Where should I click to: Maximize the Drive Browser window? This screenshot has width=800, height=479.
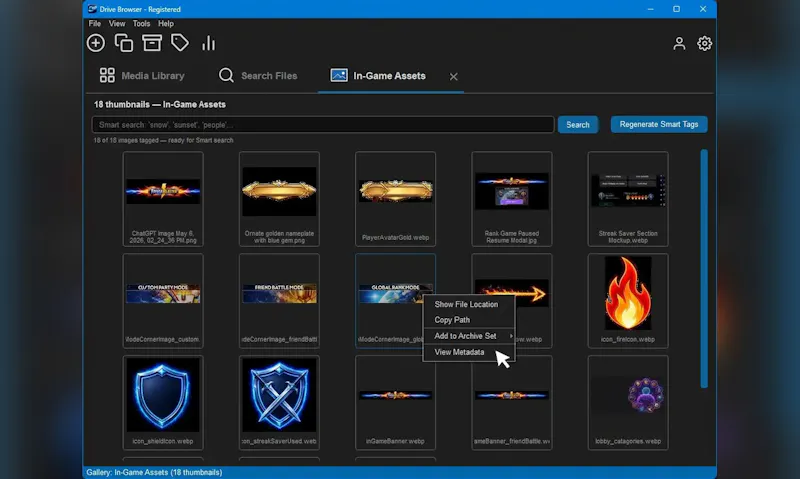click(x=677, y=9)
